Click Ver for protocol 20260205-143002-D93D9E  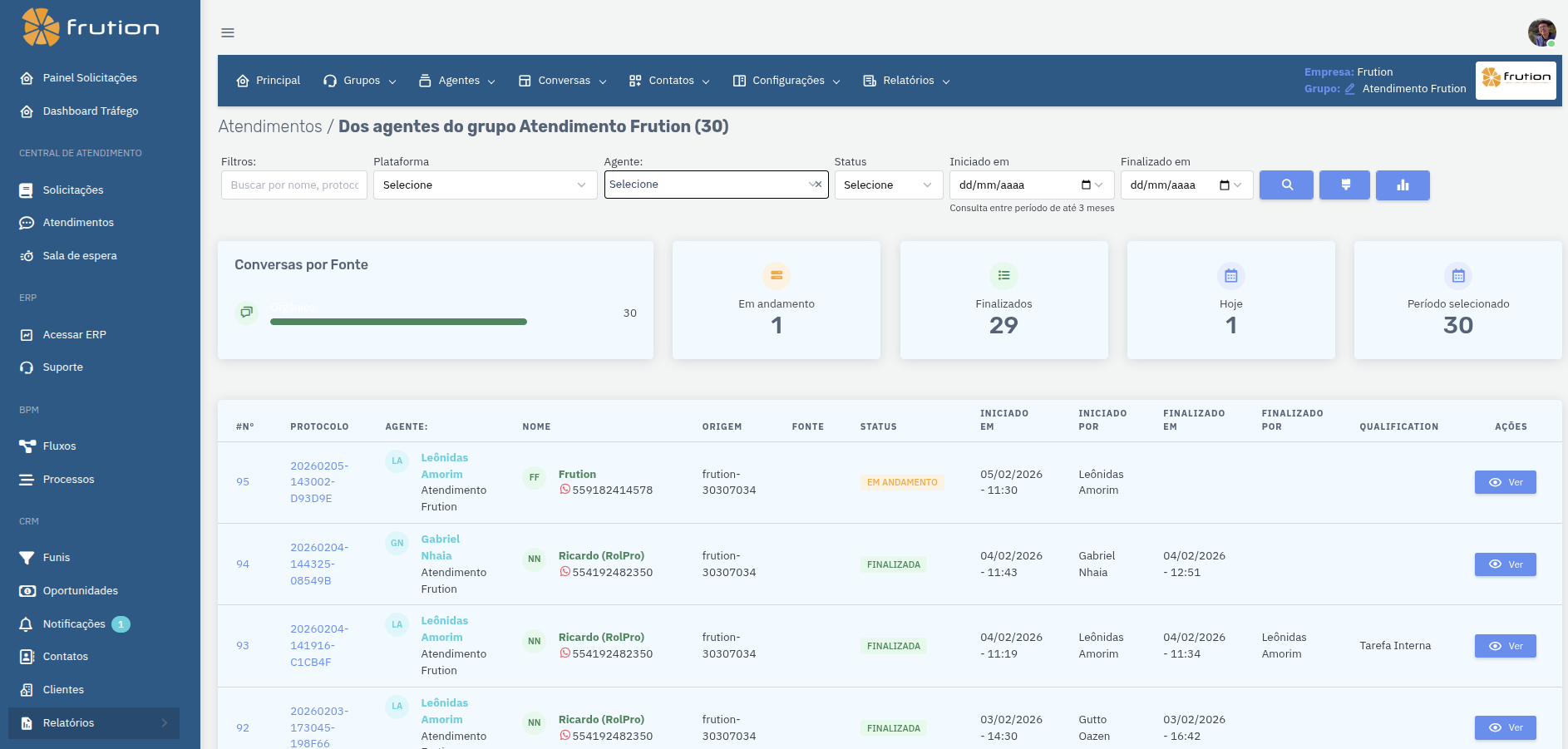pos(1505,482)
